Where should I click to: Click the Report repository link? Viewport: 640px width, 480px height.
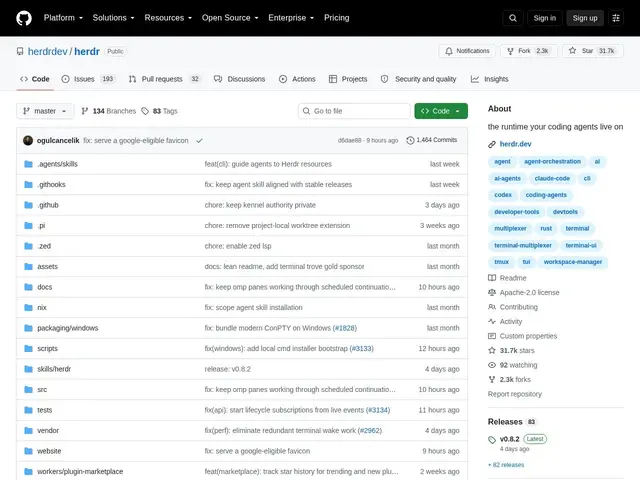[x=515, y=394]
